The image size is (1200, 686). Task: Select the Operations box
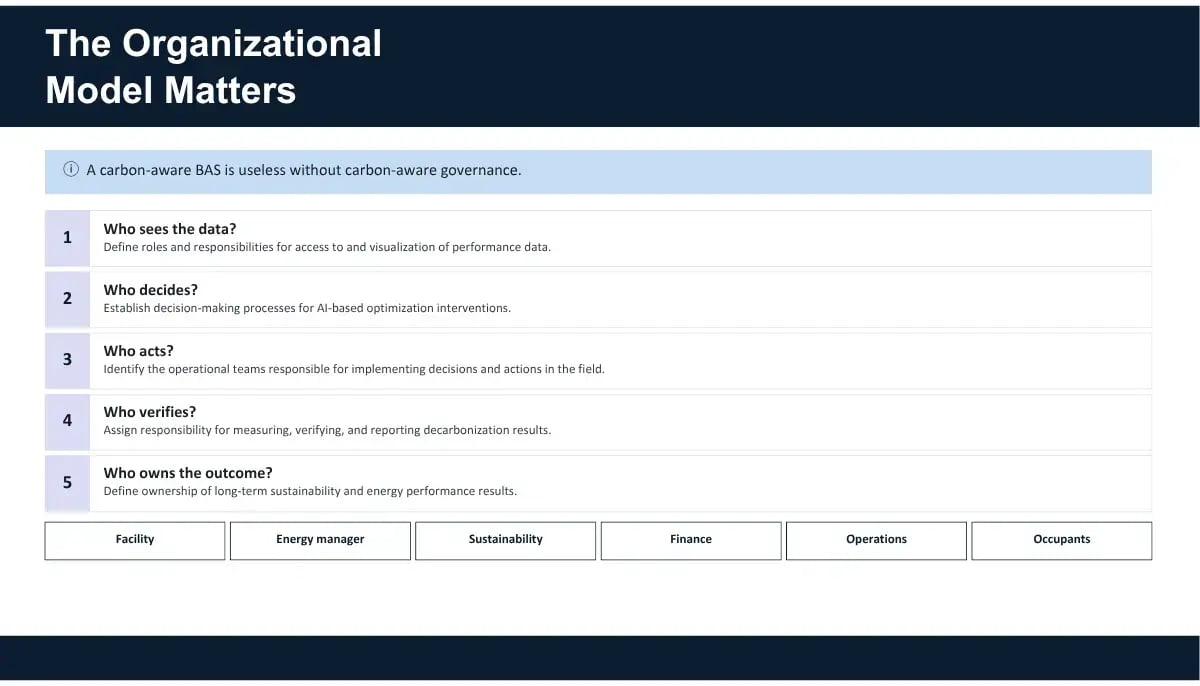pyautogui.click(x=876, y=540)
